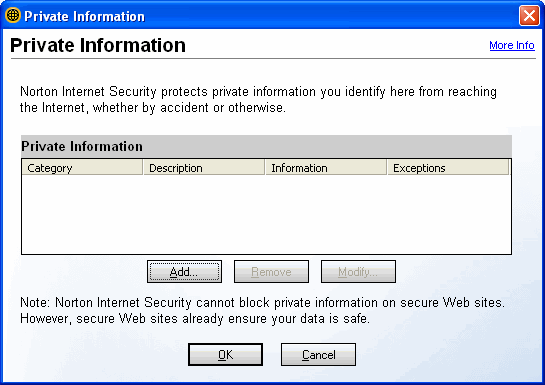Click the grayed-out Remove button
The height and width of the screenshot is (385, 545).
pos(271,272)
